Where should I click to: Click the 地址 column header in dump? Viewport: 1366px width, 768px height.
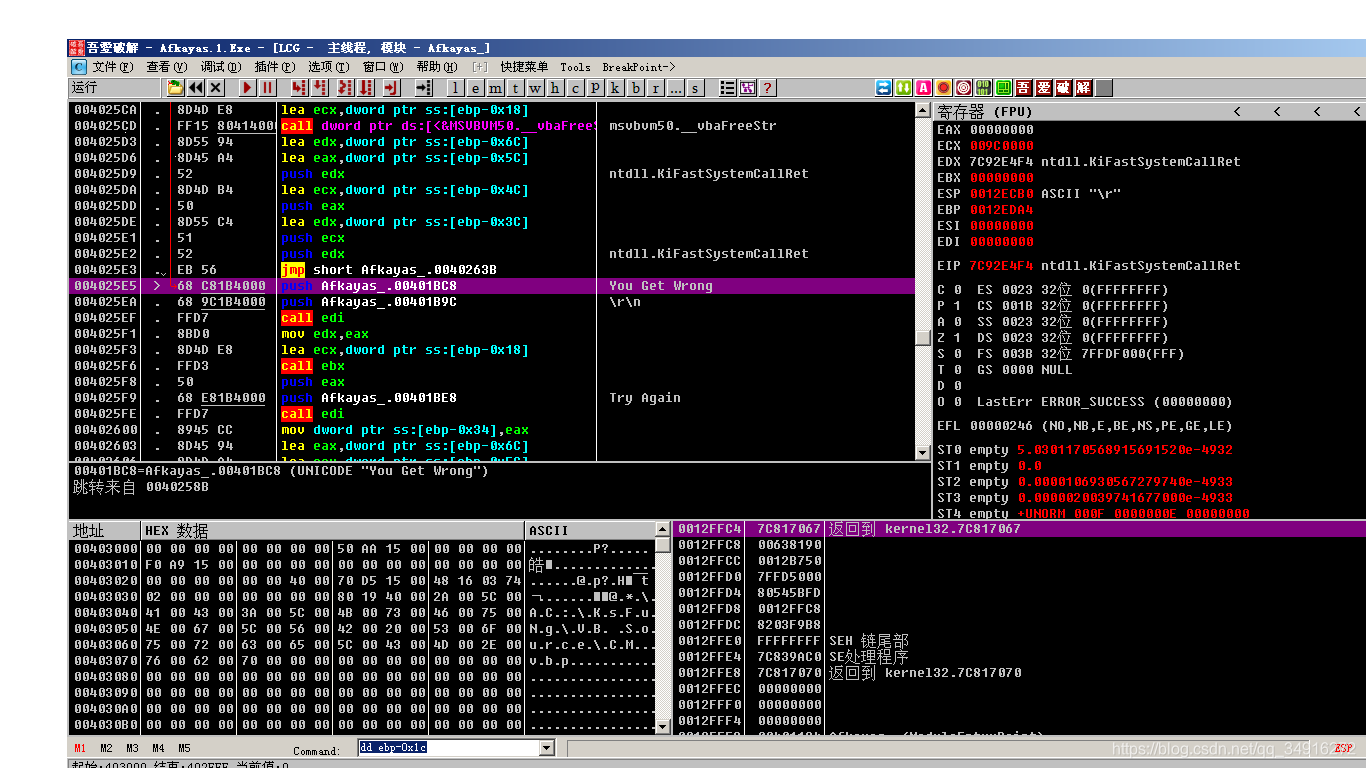(106, 530)
